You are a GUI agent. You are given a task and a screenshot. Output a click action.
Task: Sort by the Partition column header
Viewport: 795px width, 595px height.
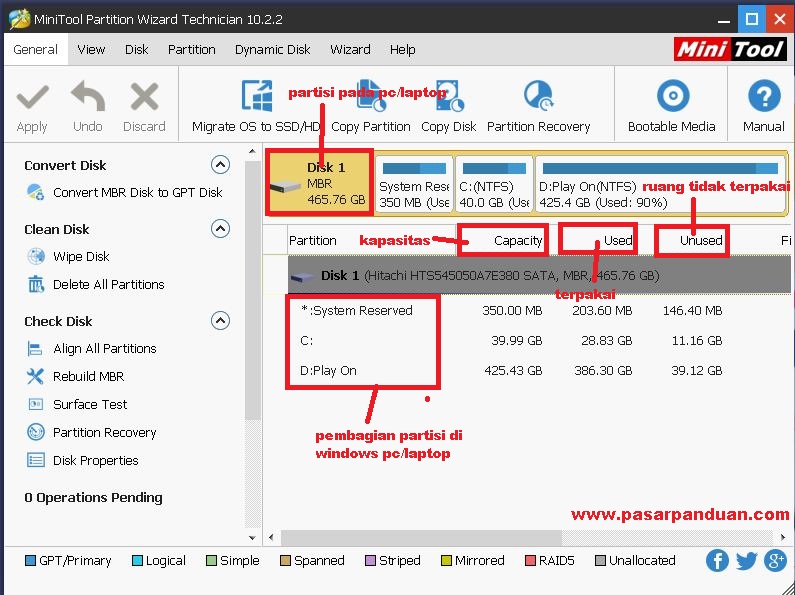[313, 240]
